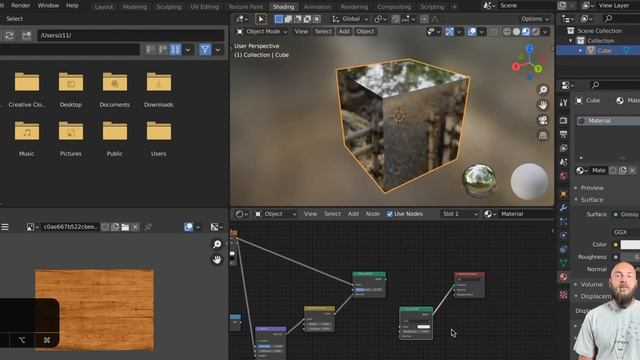
Task: Open the Creative Cloud folder
Action: (x=27, y=90)
